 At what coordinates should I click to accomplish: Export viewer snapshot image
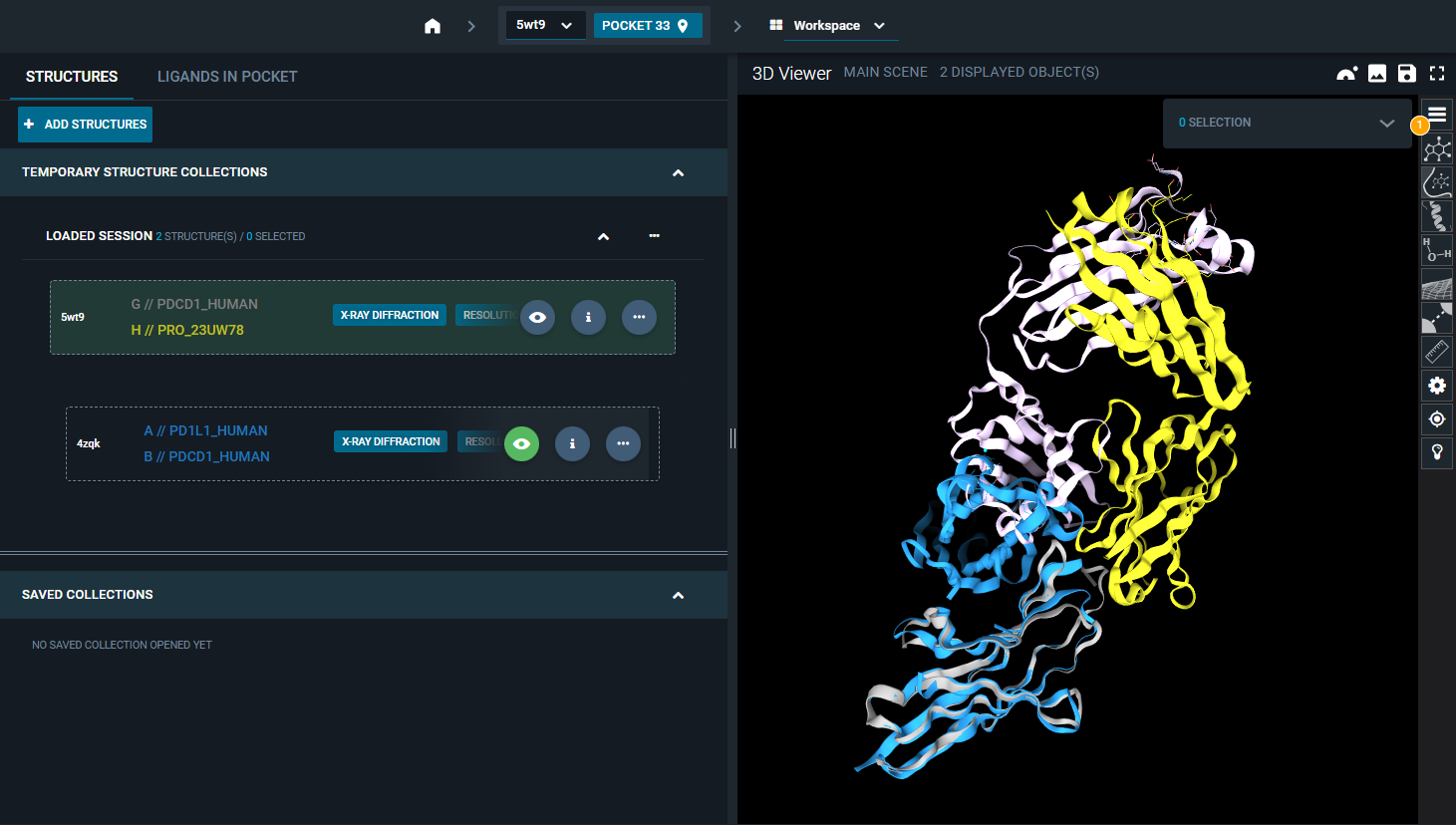(x=1377, y=73)
